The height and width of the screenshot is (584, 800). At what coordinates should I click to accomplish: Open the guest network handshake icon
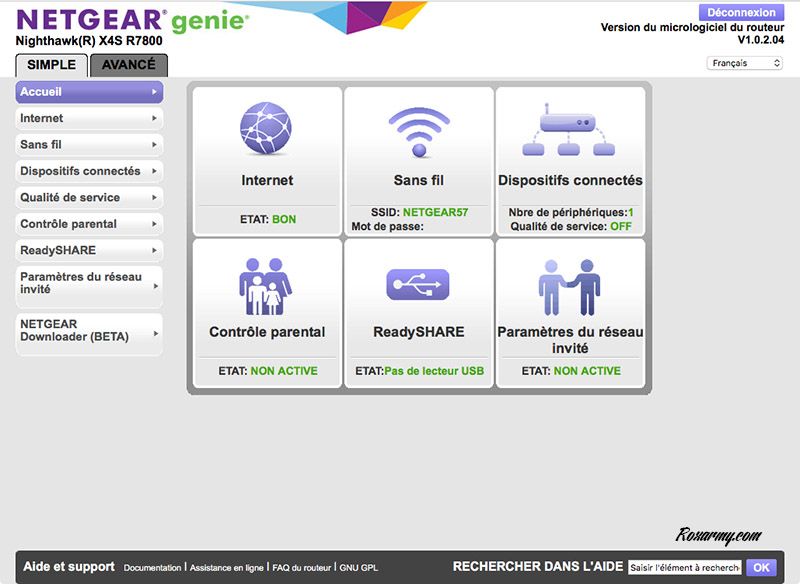pyautogui.click(x=570, y=286)
